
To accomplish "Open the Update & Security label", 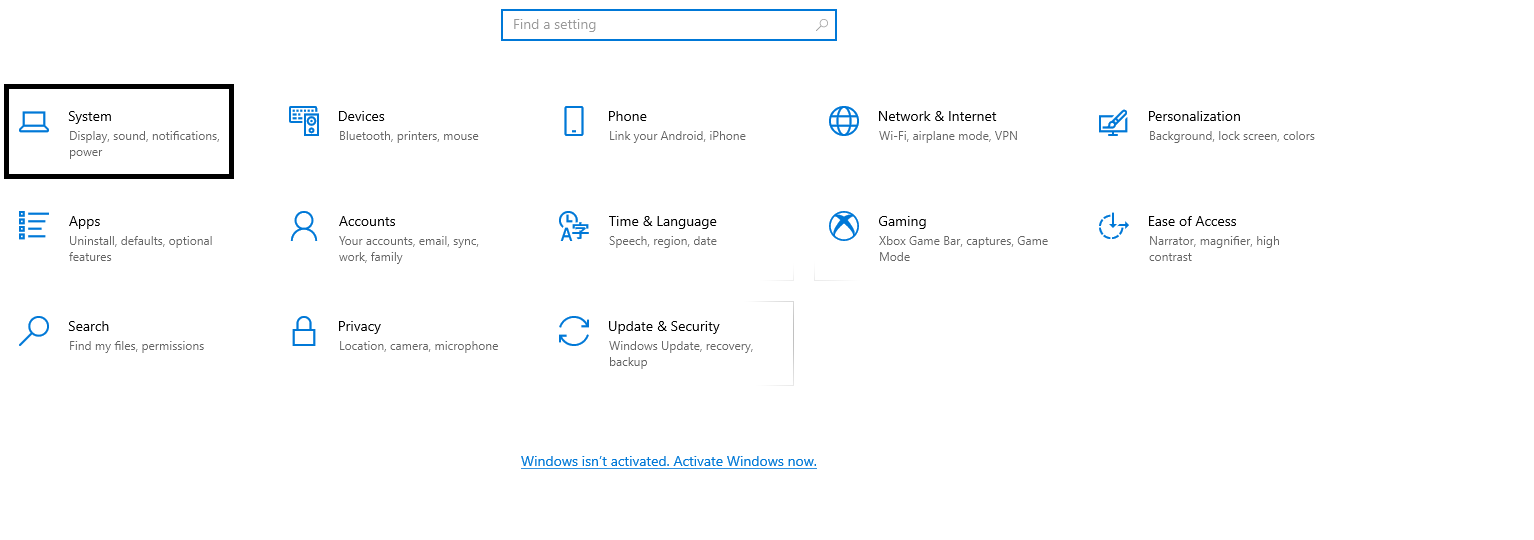I will 664,326.
